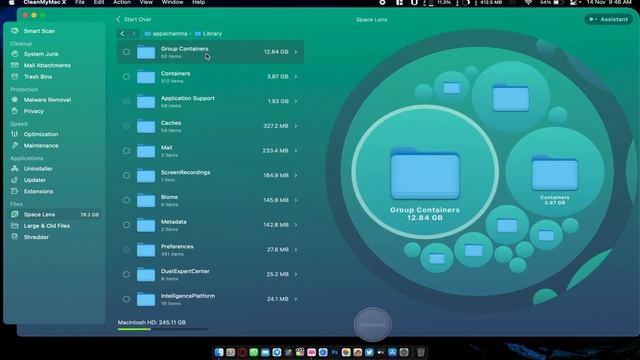Open the Uninstaller module
This screenshot has height=360, width=640.
pos(38,169)
